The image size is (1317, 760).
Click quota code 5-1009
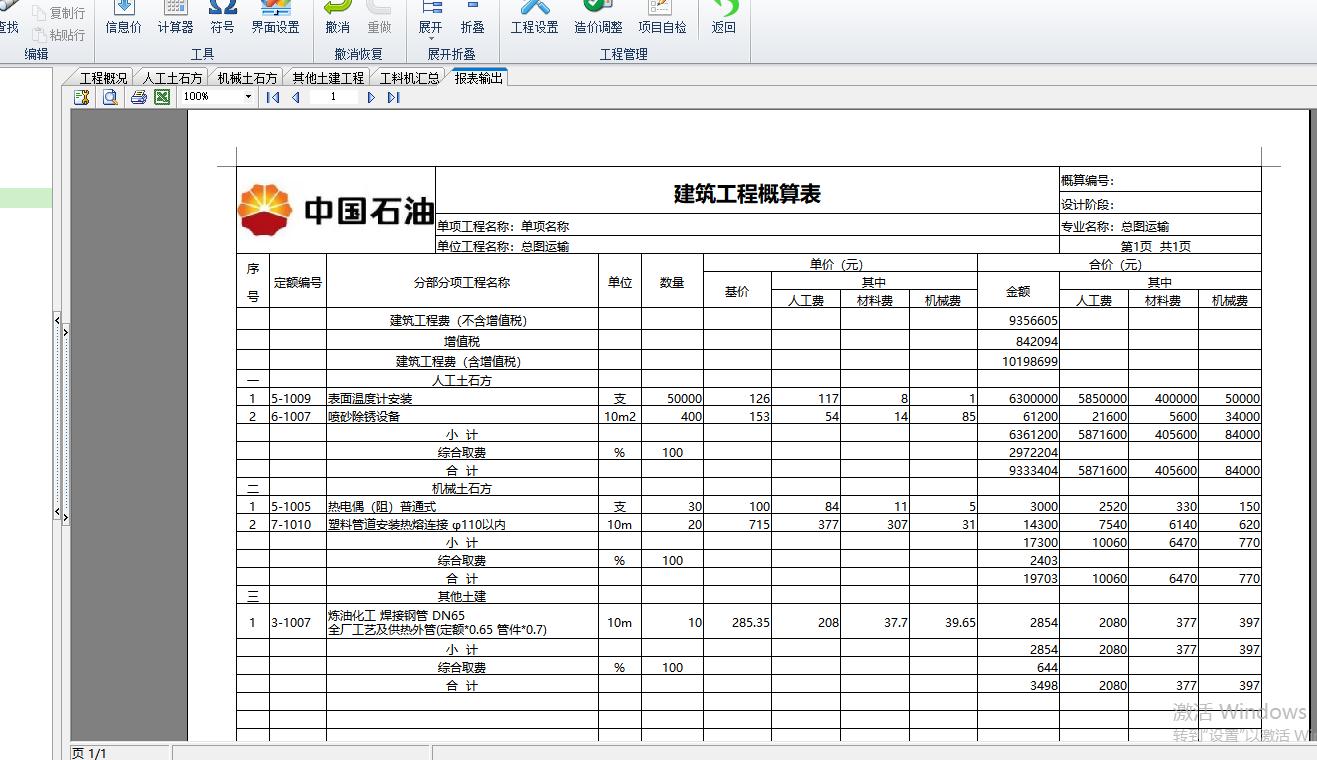click(291, 398)
